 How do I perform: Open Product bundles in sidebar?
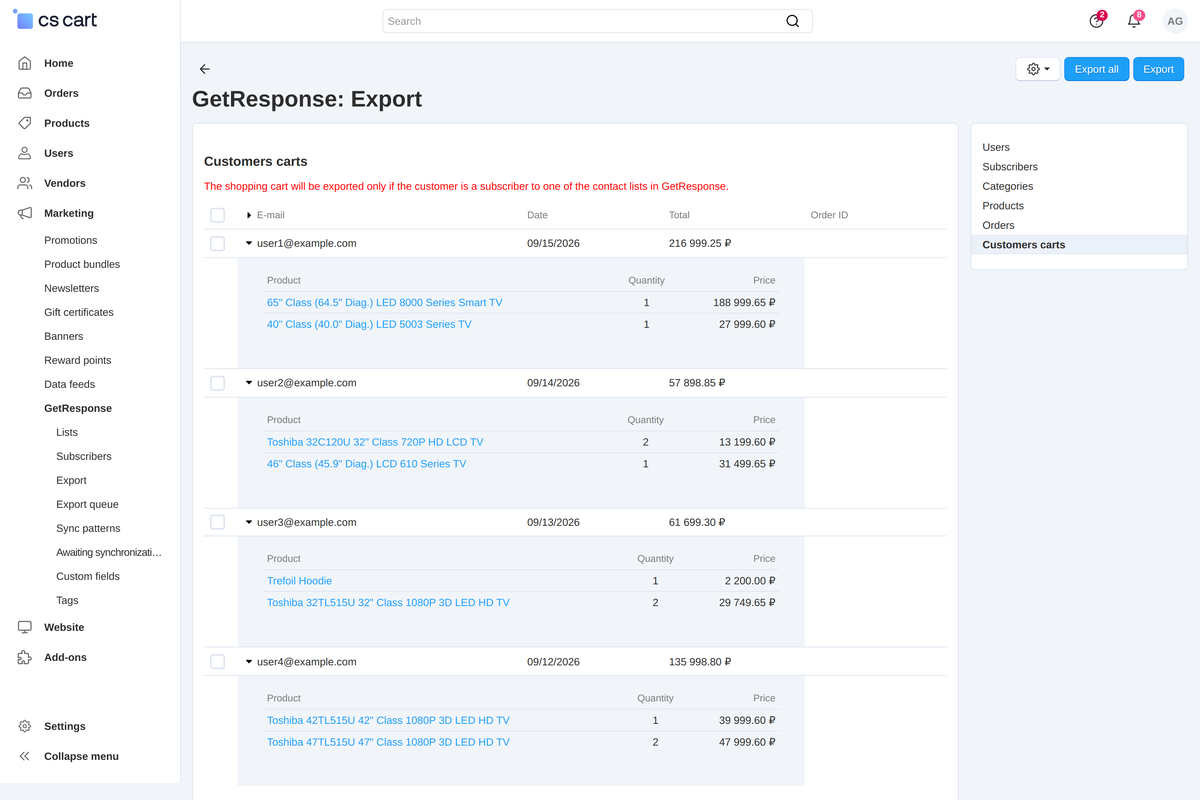pyautogui.click(x=82, y=264)
